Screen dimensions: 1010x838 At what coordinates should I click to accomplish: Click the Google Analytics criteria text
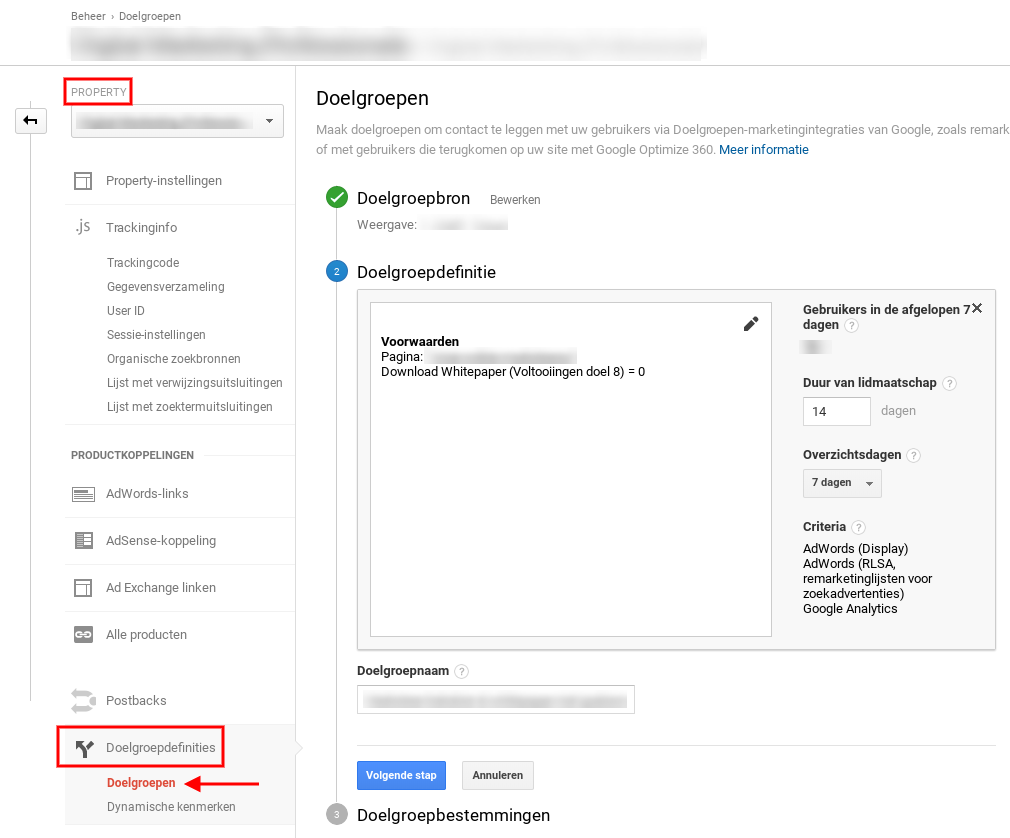pyautogui.click(x=850, y=609)
